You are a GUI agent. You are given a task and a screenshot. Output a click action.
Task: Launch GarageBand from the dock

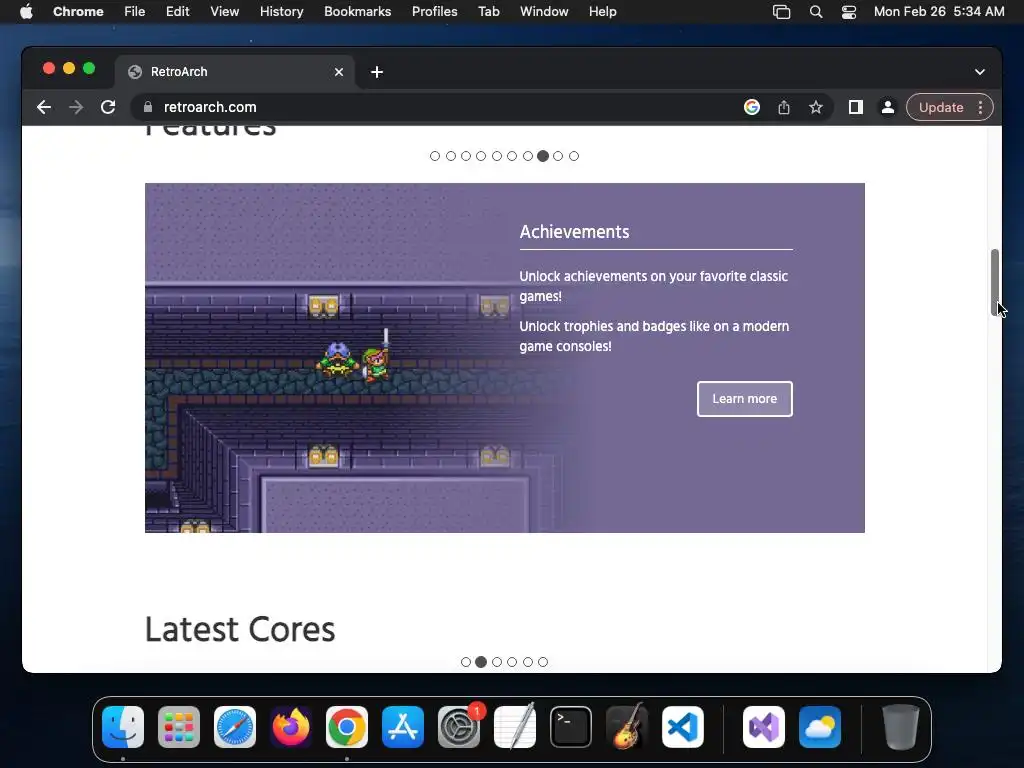coord(627,727)
